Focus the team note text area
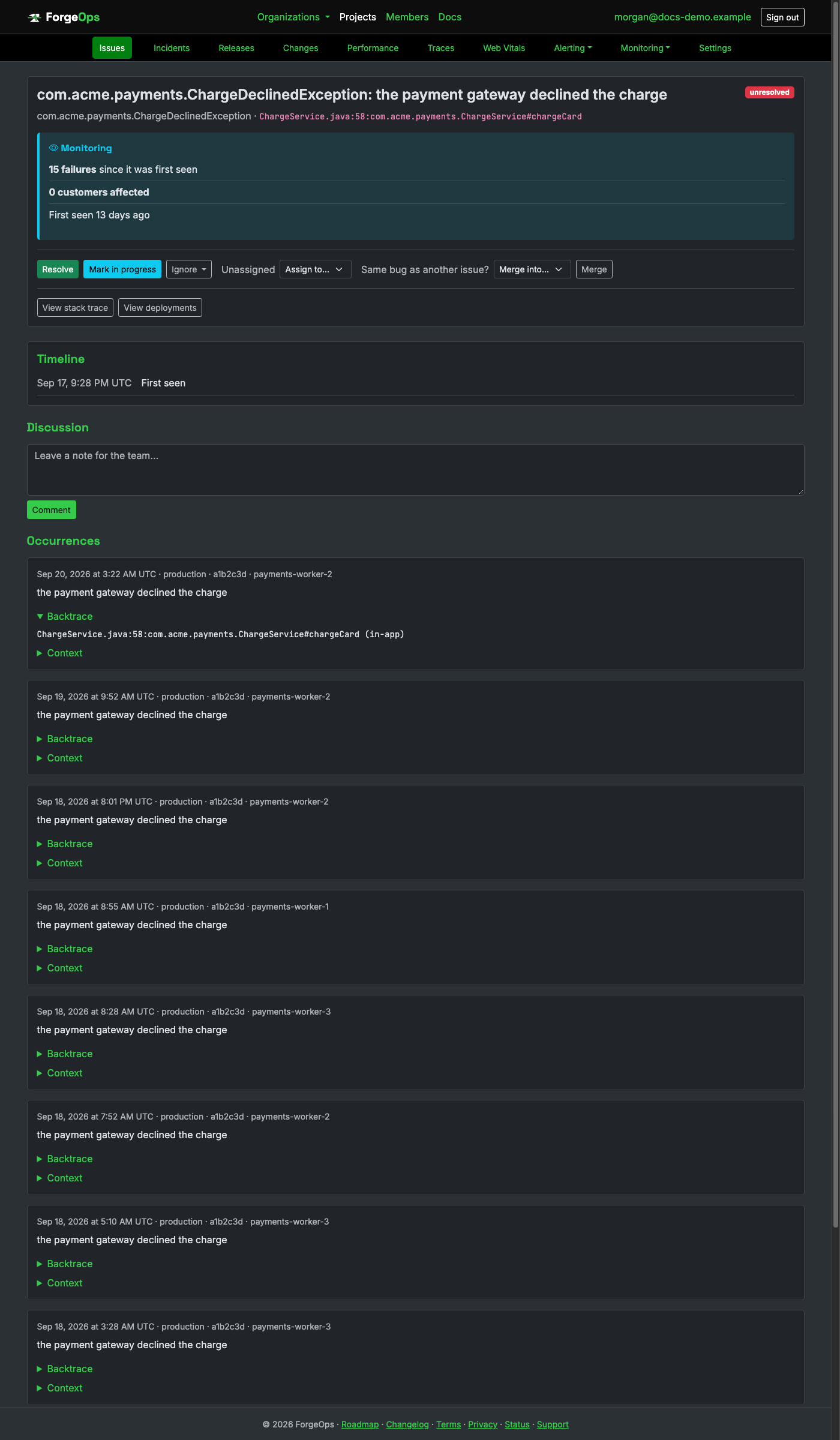The height and width of the screenshot is (1440, 840). click(415, 470)
